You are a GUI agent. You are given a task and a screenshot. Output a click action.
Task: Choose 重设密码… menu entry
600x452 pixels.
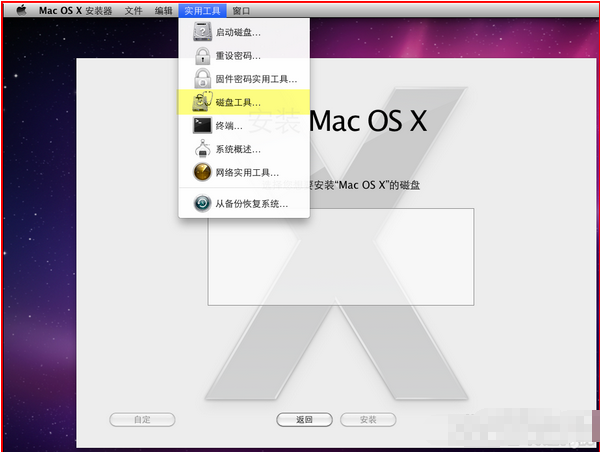tap(244, 55)
